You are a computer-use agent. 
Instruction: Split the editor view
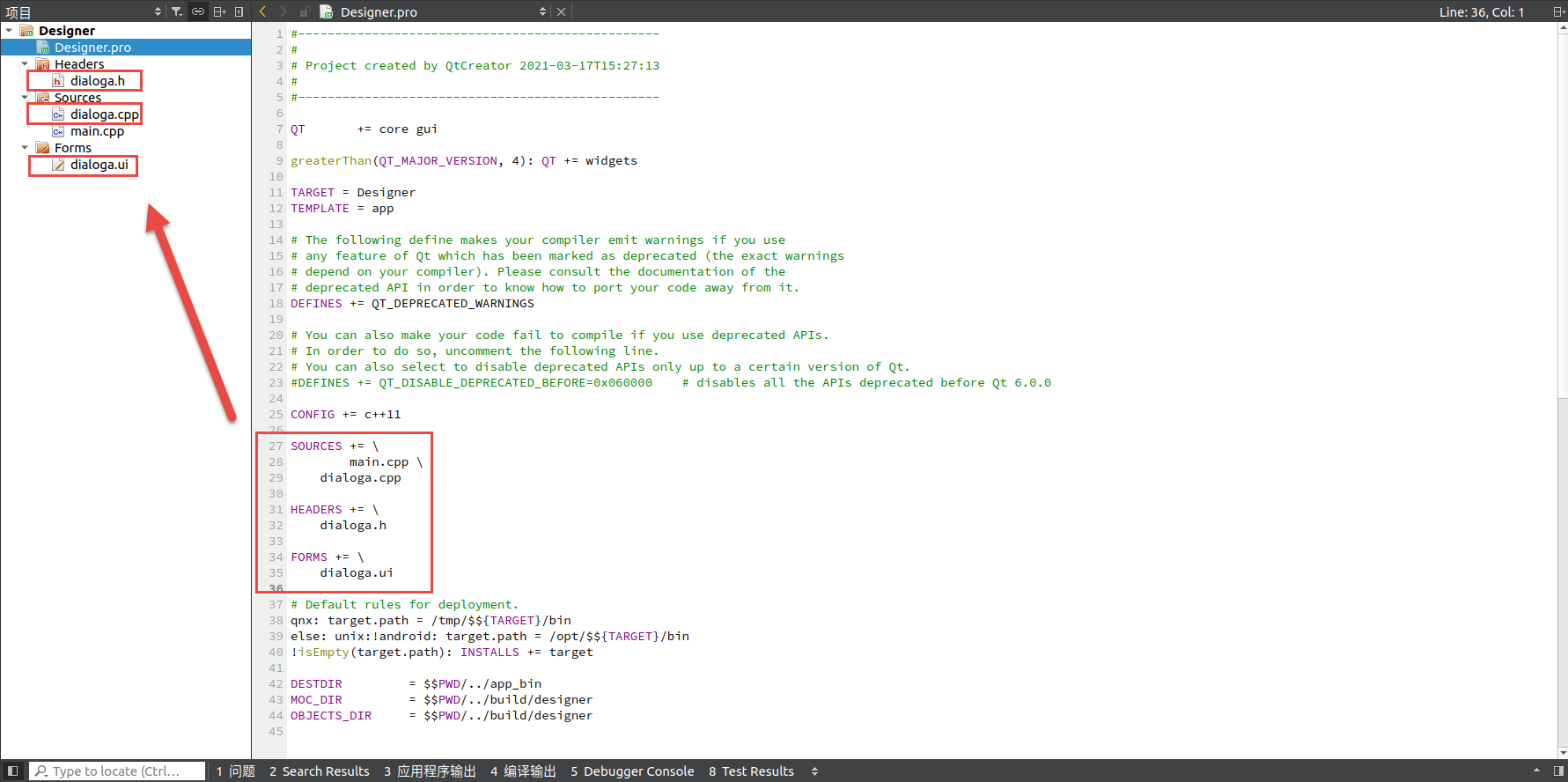click(1558, 11)
